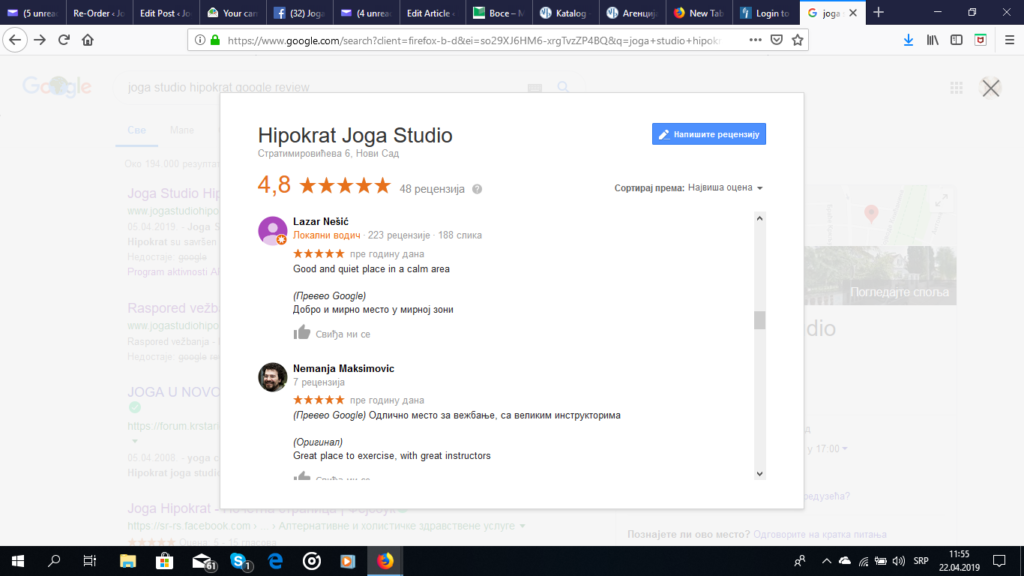Open the Највиша оцена sort dropdown
The height and width of the screenshot is (576, 1024).
[725, 187]
